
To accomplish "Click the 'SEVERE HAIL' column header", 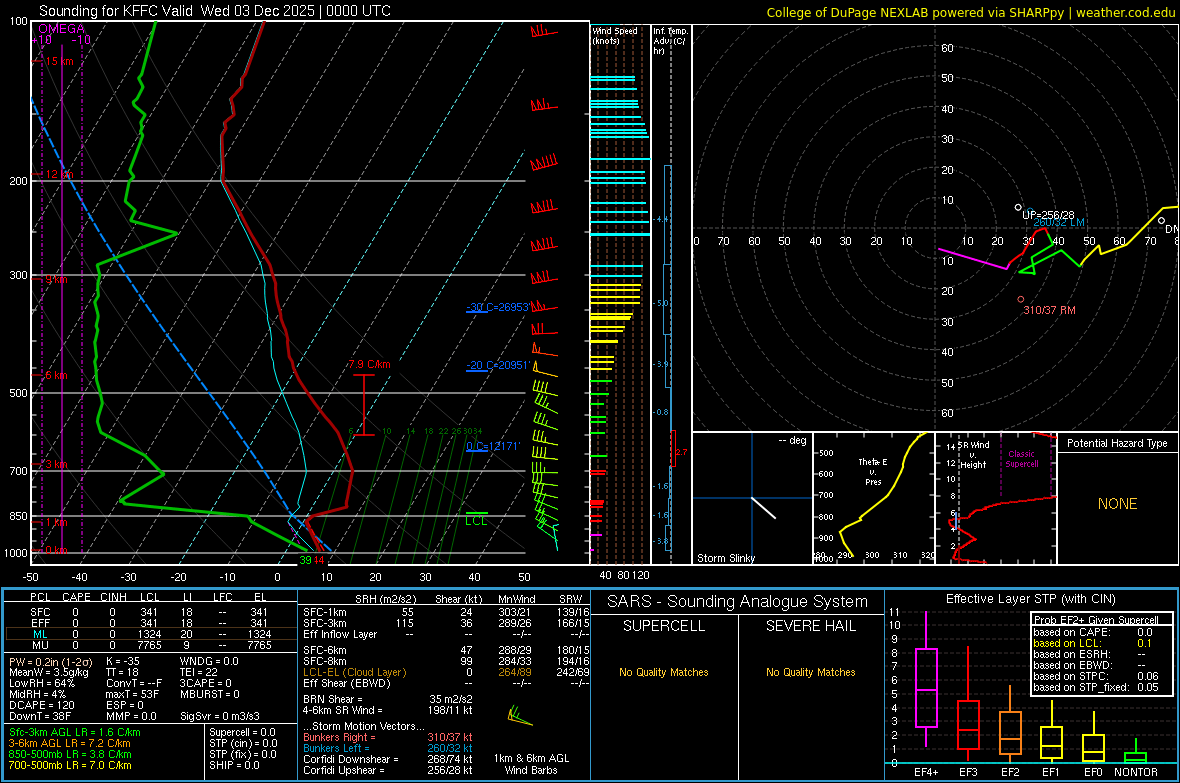I will pyautogui.click(x=810, y=626).
